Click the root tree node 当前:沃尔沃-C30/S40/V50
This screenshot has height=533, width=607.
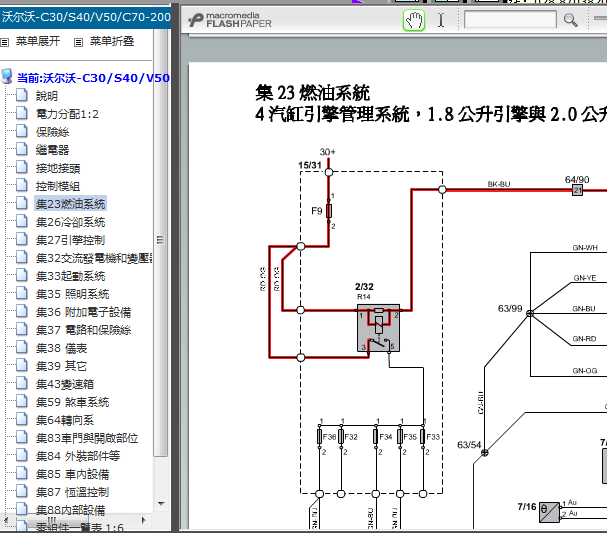(93, 78)
